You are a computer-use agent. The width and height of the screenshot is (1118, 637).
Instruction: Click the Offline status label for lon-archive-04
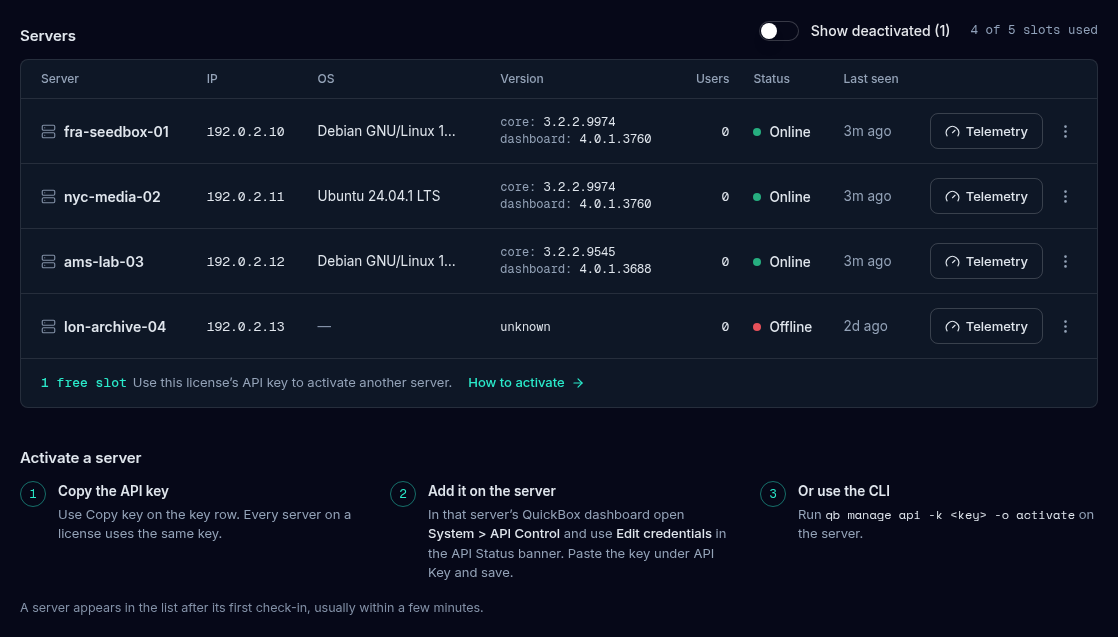791,327
